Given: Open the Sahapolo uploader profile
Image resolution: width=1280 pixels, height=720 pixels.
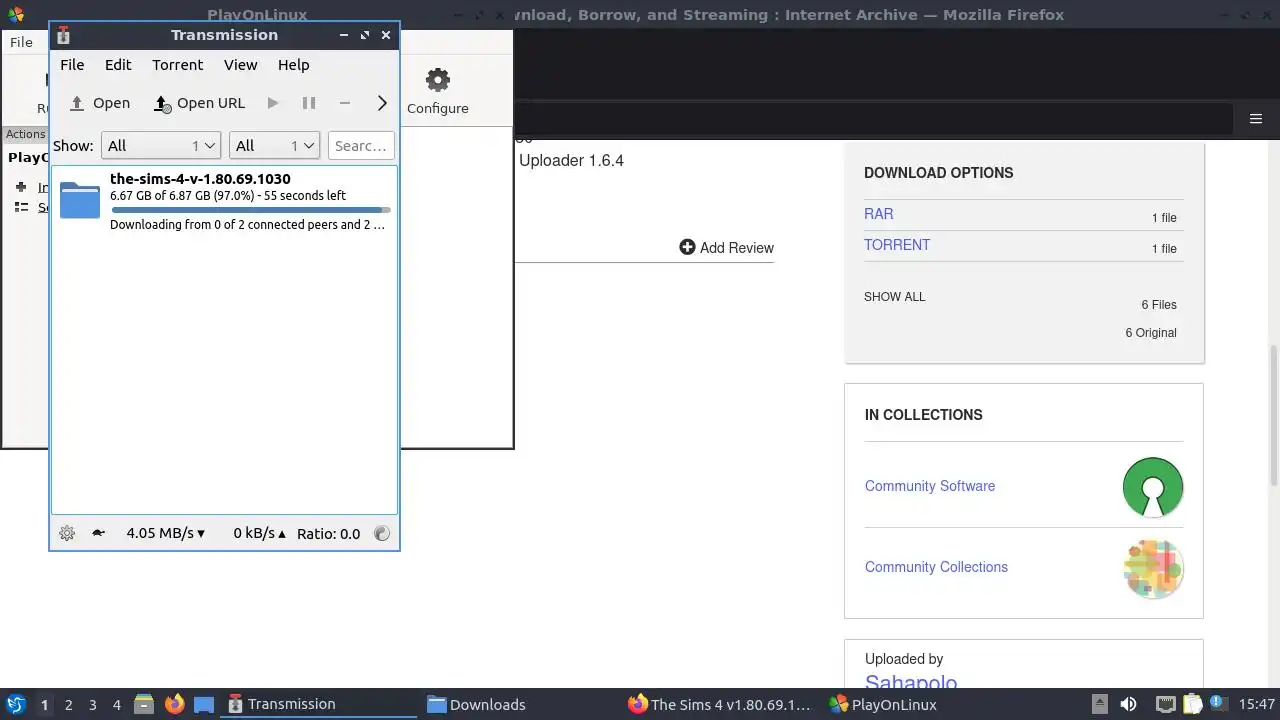Looking at the screenshot, I should 911,683.
